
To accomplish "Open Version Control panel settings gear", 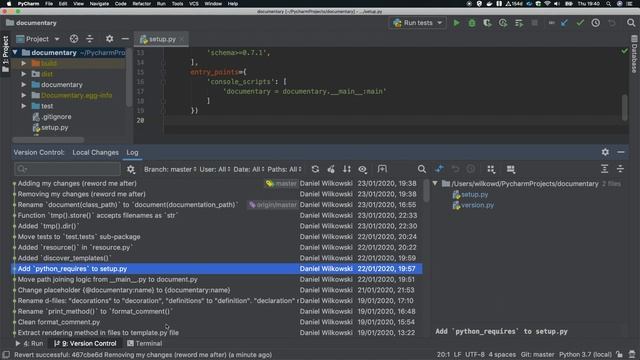I will coord(605,152).
